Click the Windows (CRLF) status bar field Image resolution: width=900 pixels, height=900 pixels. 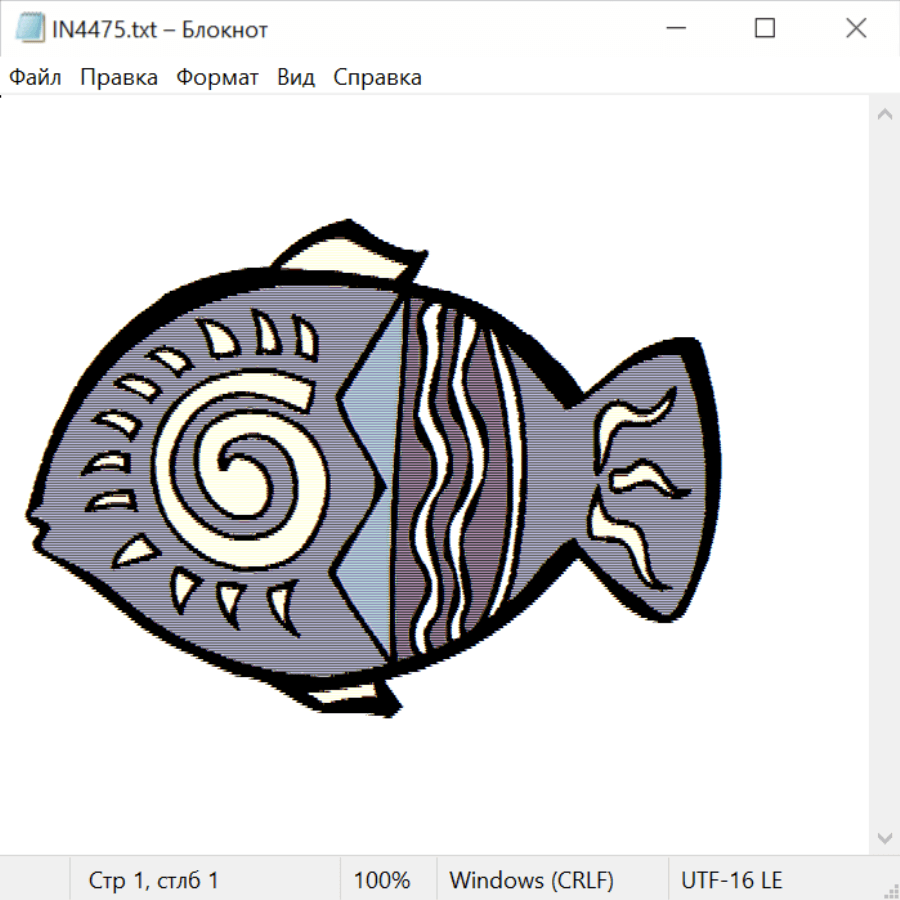(x=531, y=880)
